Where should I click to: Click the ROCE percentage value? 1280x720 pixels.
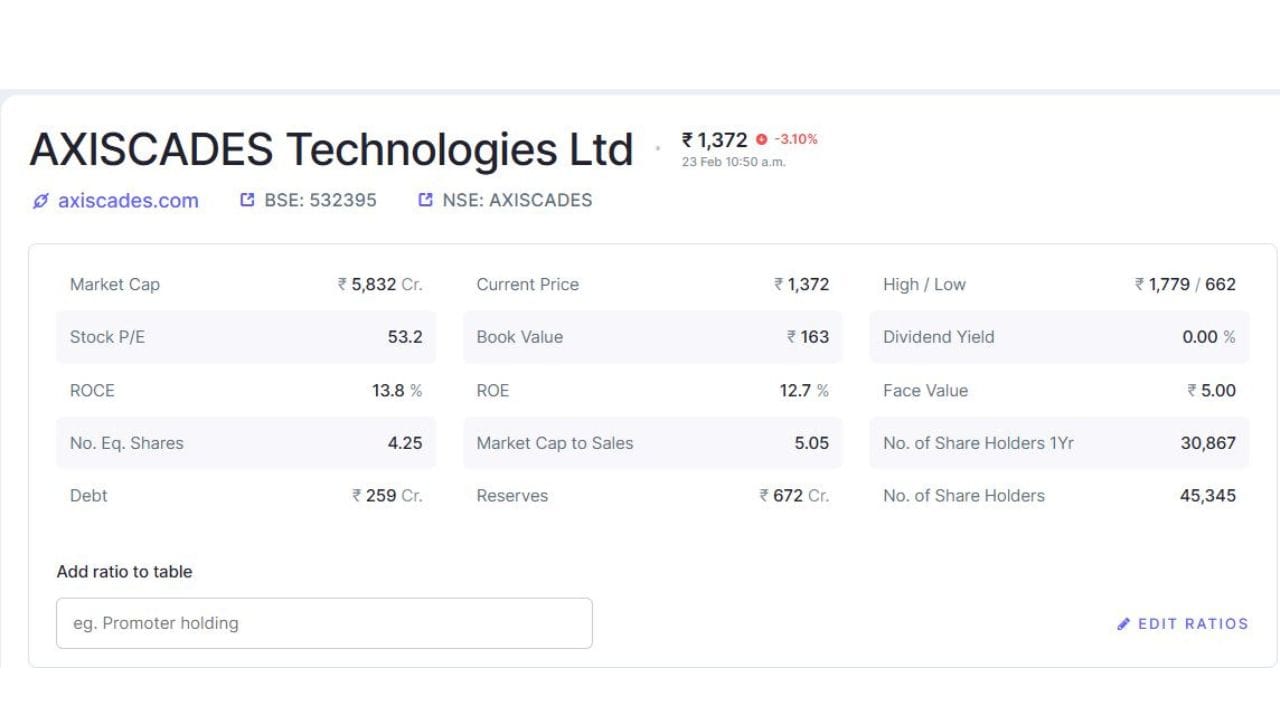coord(397,391)
